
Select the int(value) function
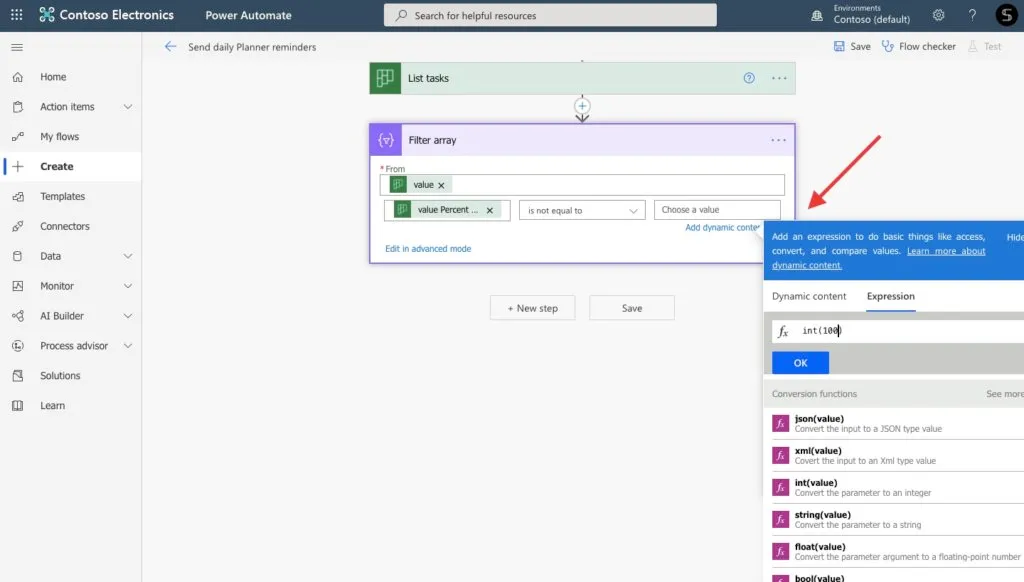[898, 487]
